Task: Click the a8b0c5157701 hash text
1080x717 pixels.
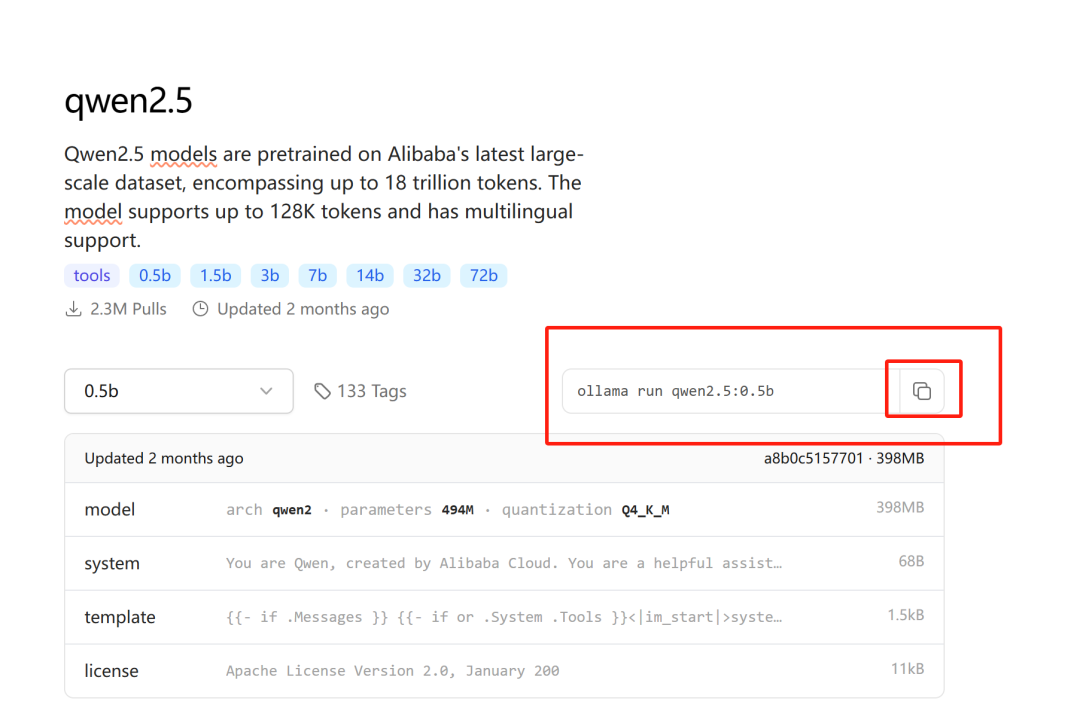Action: coord(813,458)
